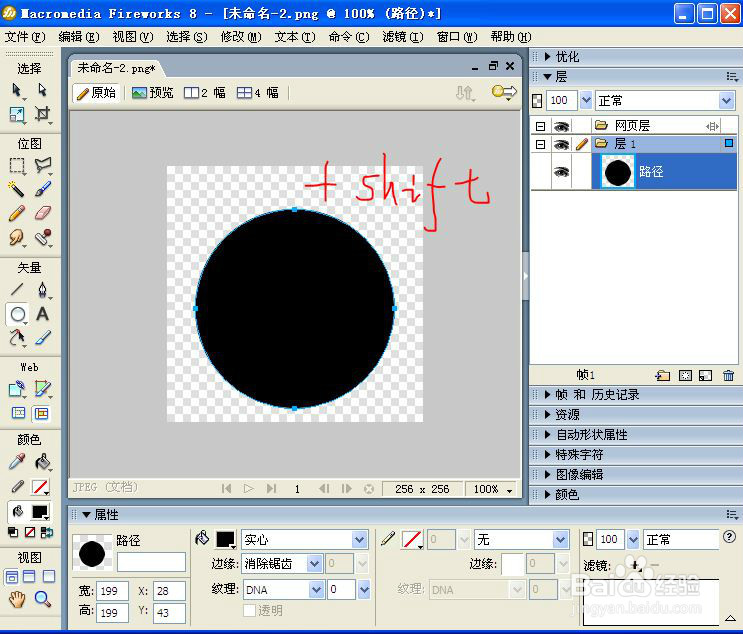This screenshot has width=743, height=634.
Task: Open the fill type 实心 dropdown
Action: (305, 539)
